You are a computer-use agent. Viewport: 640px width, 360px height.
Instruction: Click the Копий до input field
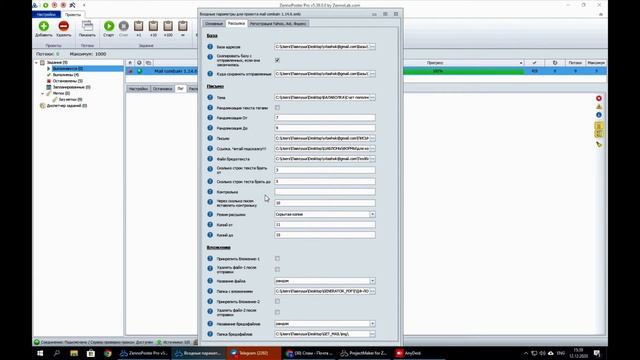point(324,235)
